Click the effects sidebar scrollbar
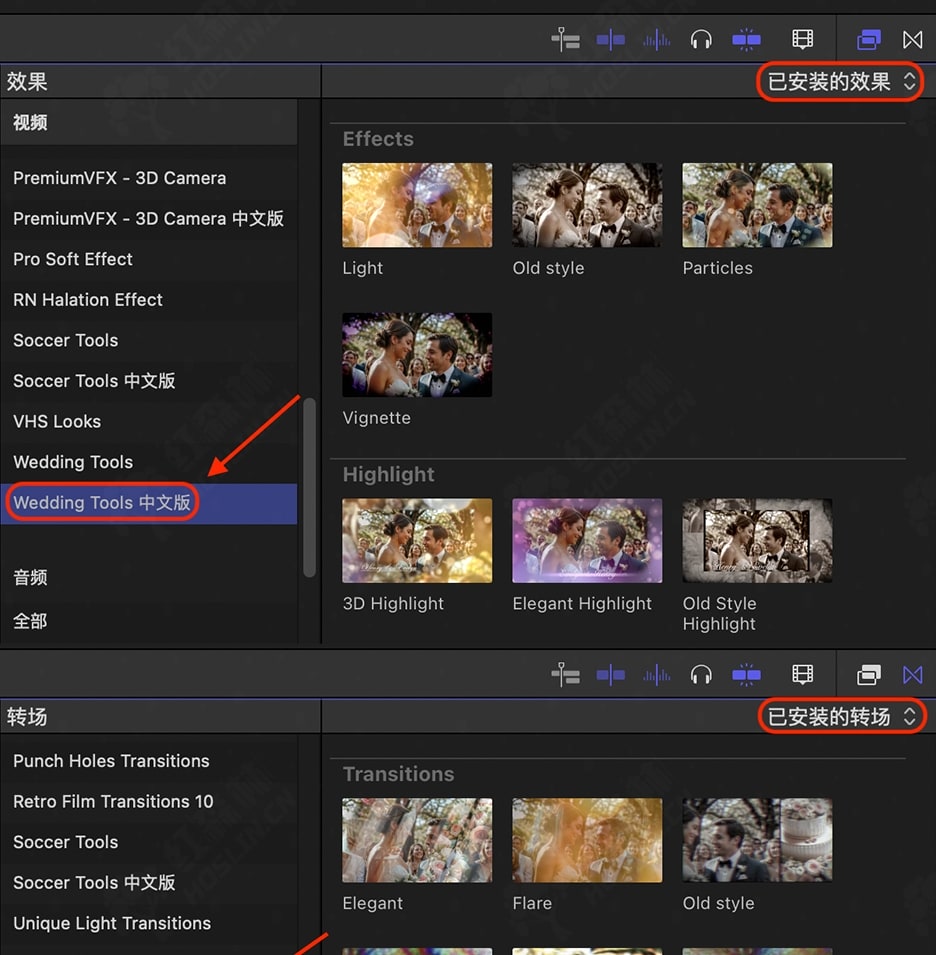936x955 pixels. (x=309, y=487)
